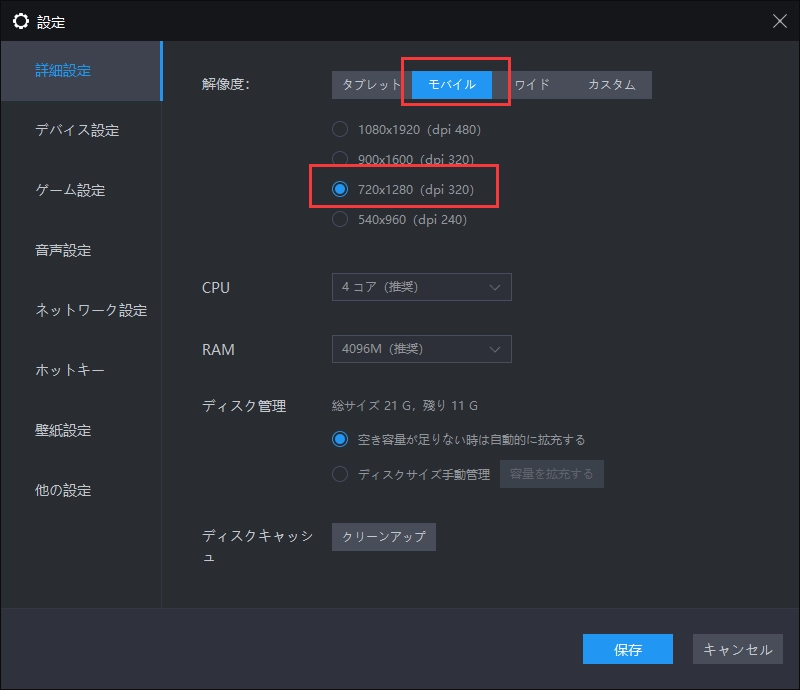The width and height of the screenshot is (800, 690).
Task: Switch to the ワイド resolution tab
Action: point(531,85)
